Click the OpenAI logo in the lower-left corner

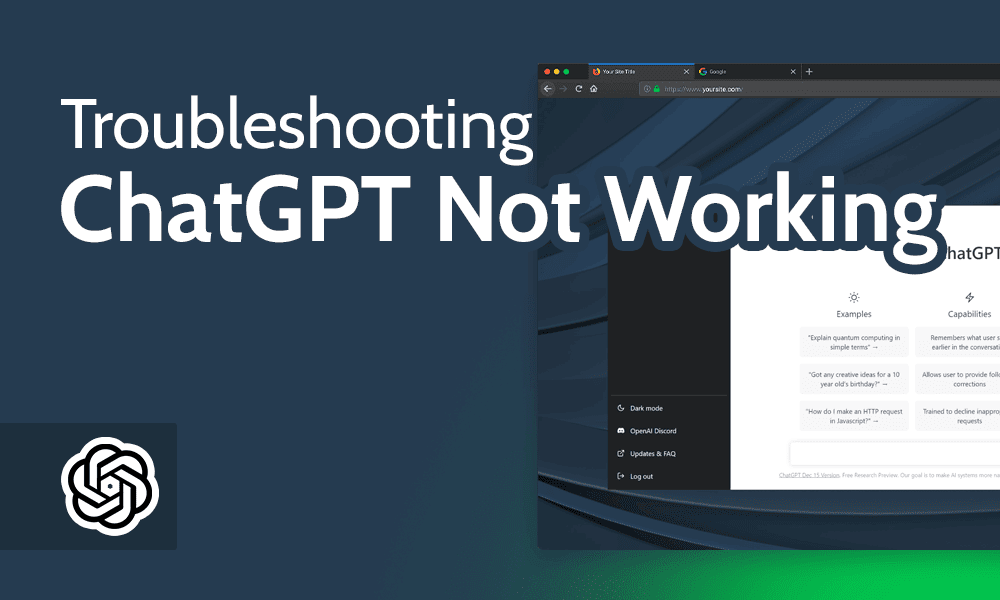pos(110,485)
